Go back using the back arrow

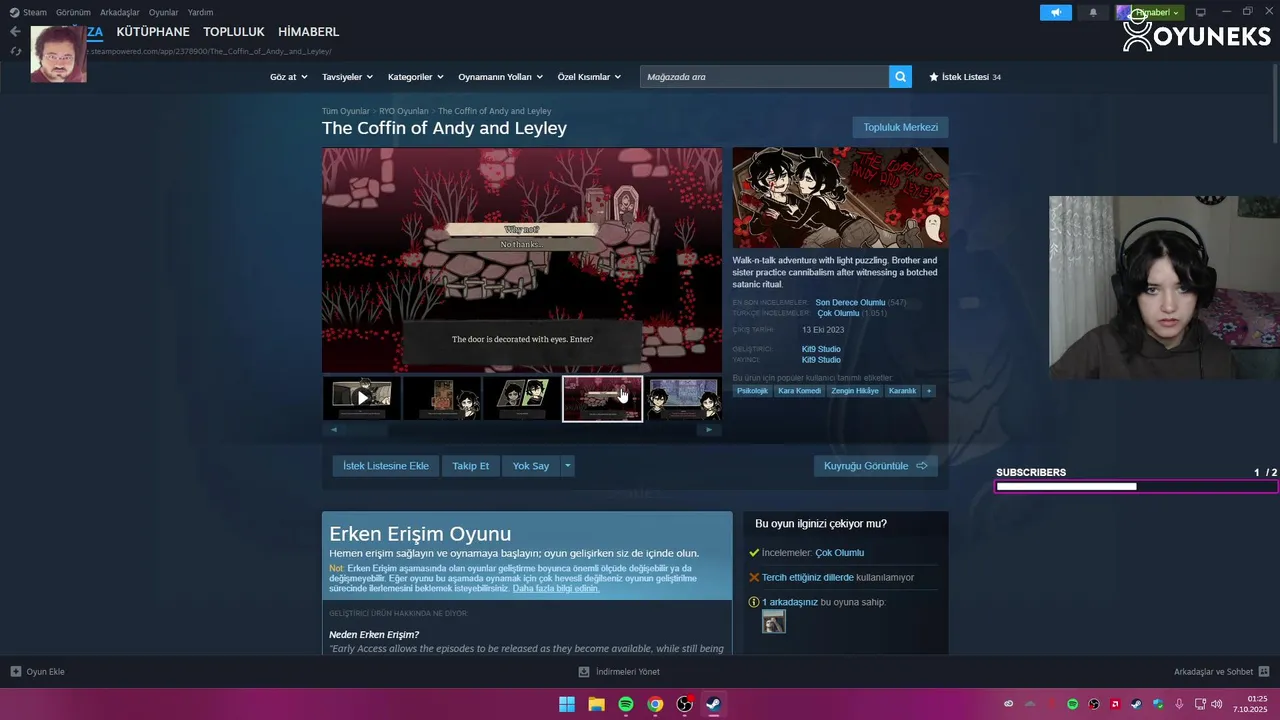pyautogui.click(x=14, y=32)
